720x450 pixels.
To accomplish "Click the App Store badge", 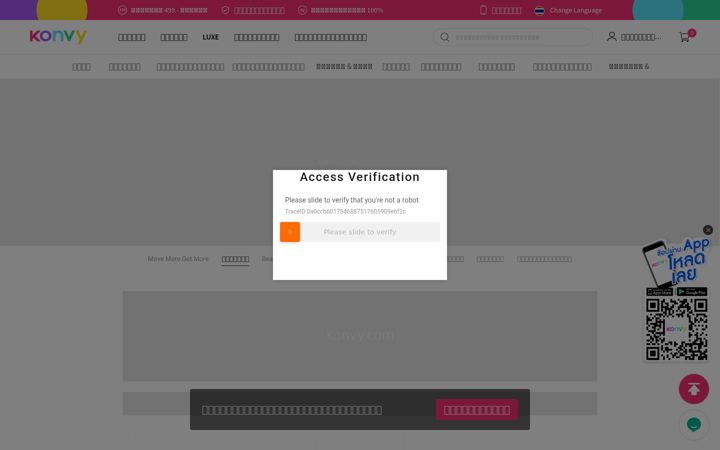I will pyautogui.click(x=659, y=292).
